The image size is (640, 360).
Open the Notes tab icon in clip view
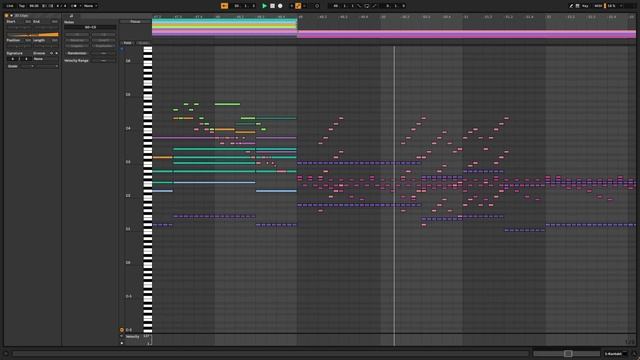click(71, 16)
